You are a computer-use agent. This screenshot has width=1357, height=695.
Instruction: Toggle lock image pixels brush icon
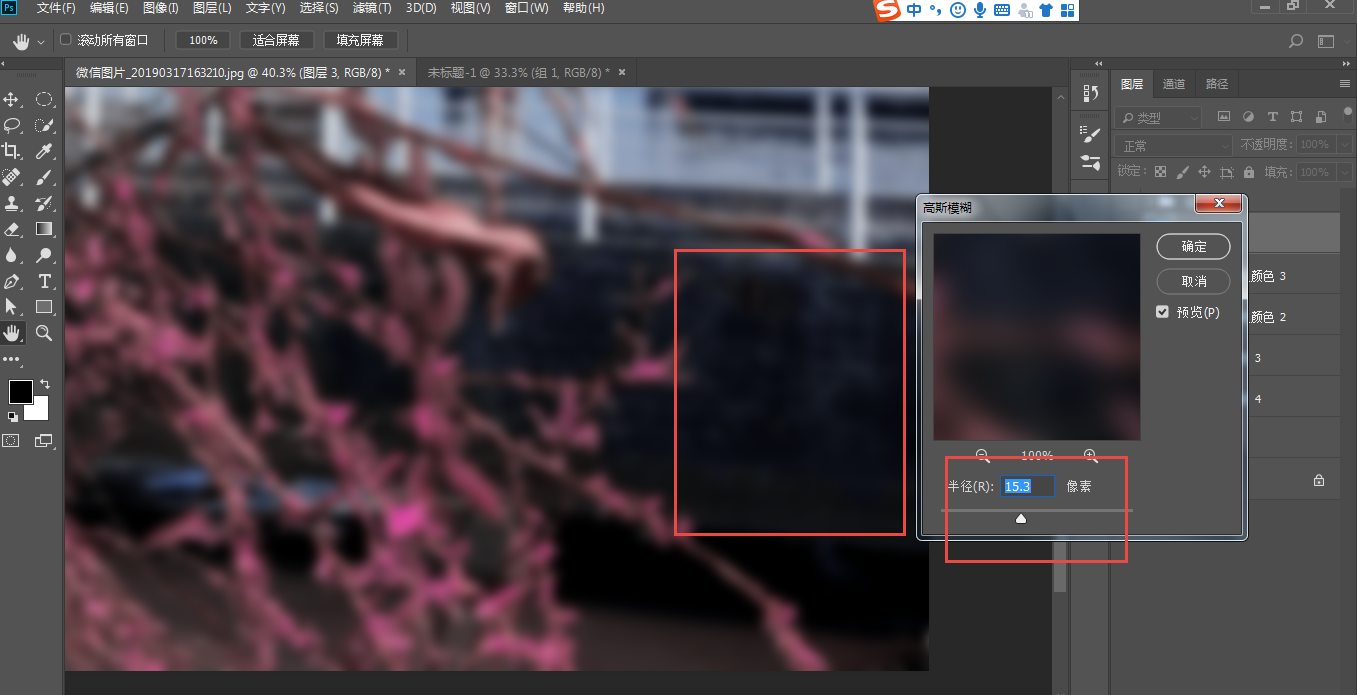[1182, 172]
